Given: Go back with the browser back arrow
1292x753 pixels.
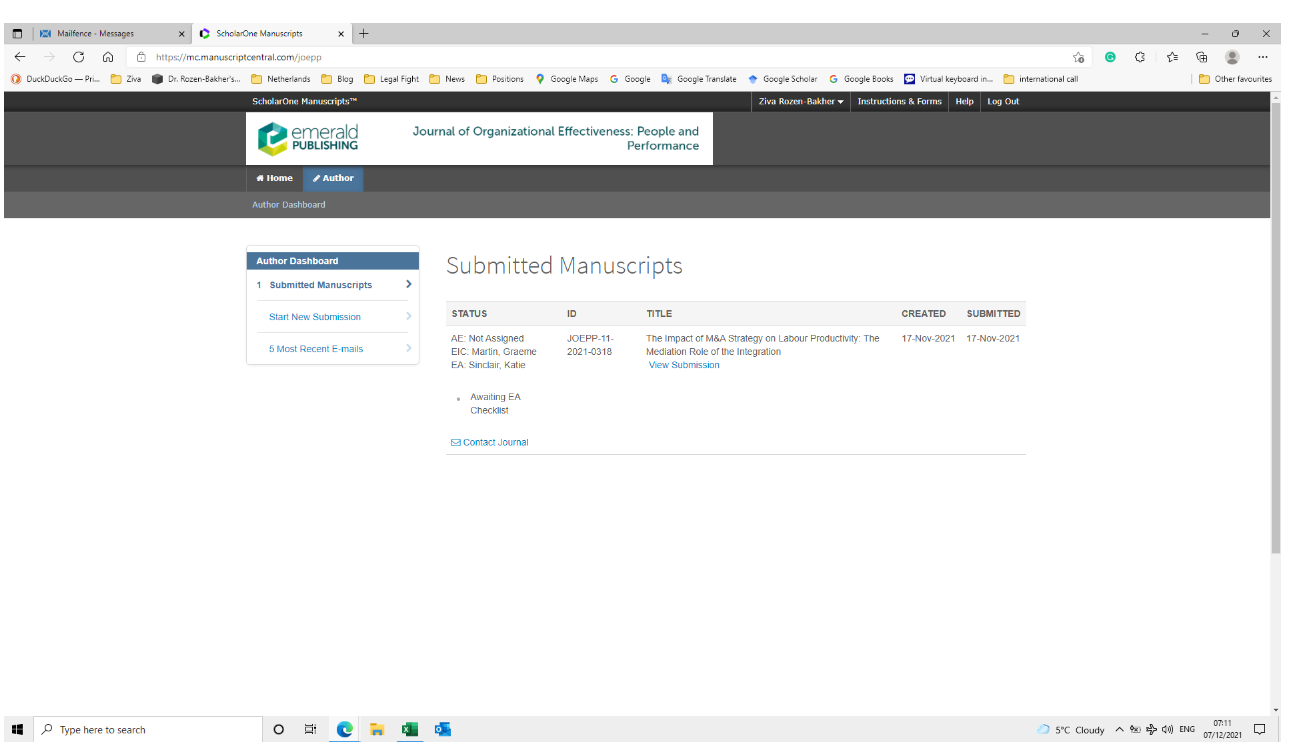Looking at the screenshot, I should pos(20,57).
